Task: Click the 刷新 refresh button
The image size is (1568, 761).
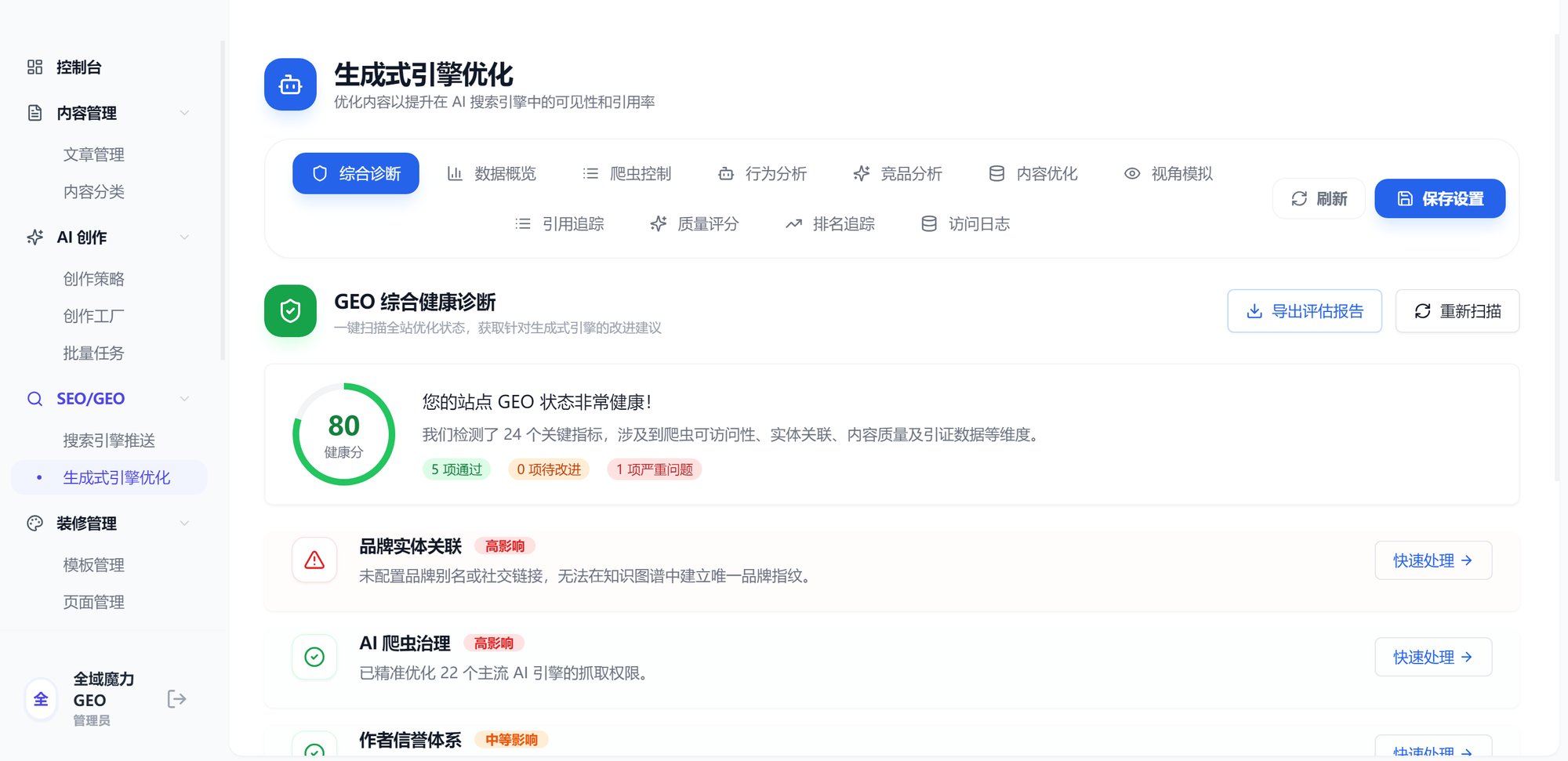Action: (x=1319, y=199)
